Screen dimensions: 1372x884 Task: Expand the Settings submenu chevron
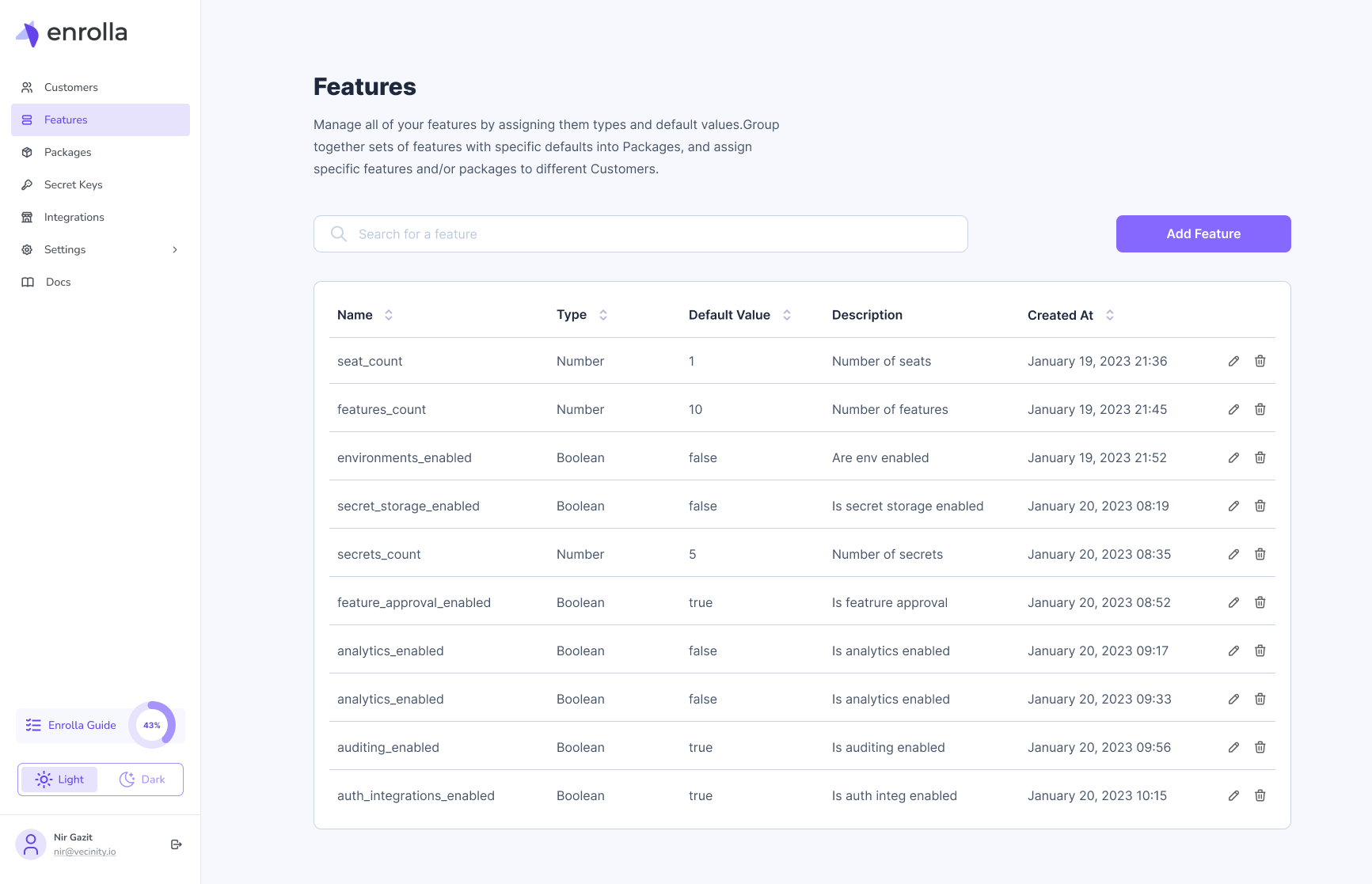coord(175,249)
